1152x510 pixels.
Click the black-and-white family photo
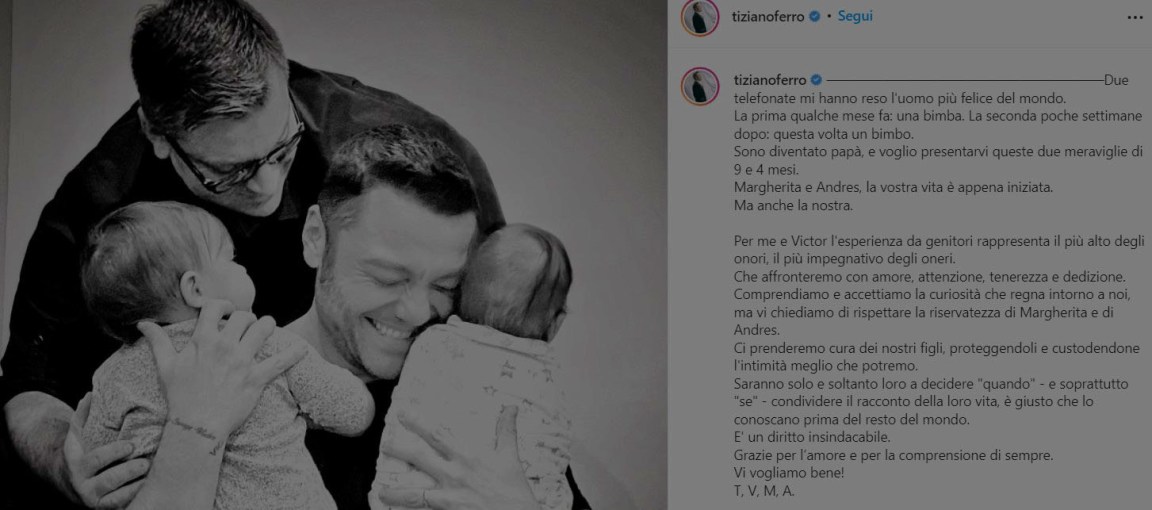coord(334,255)
